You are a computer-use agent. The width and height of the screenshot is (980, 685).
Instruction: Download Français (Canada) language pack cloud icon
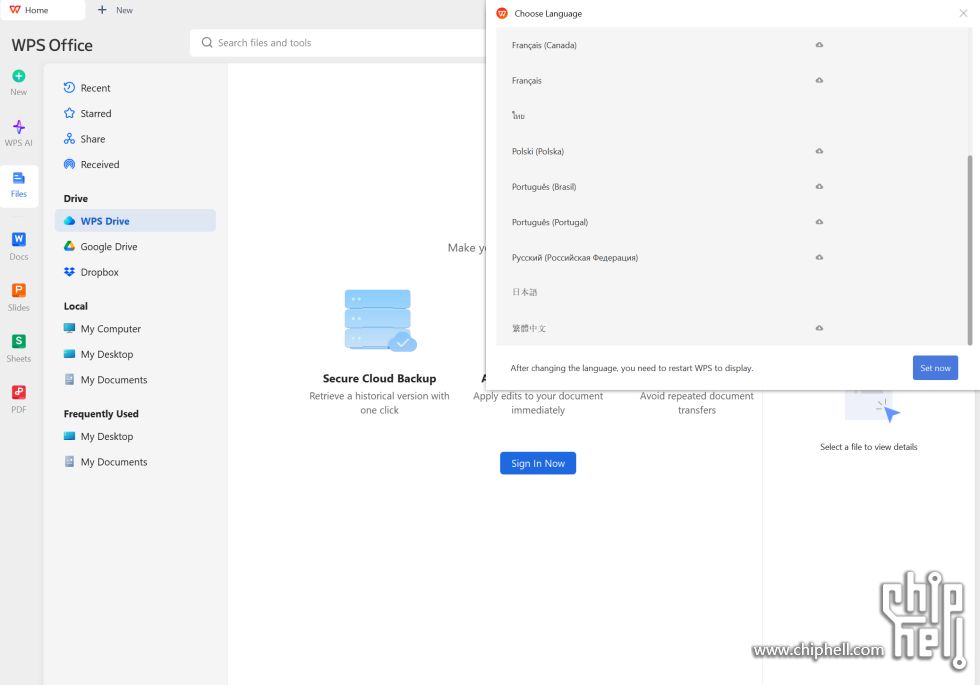(819, 45)
